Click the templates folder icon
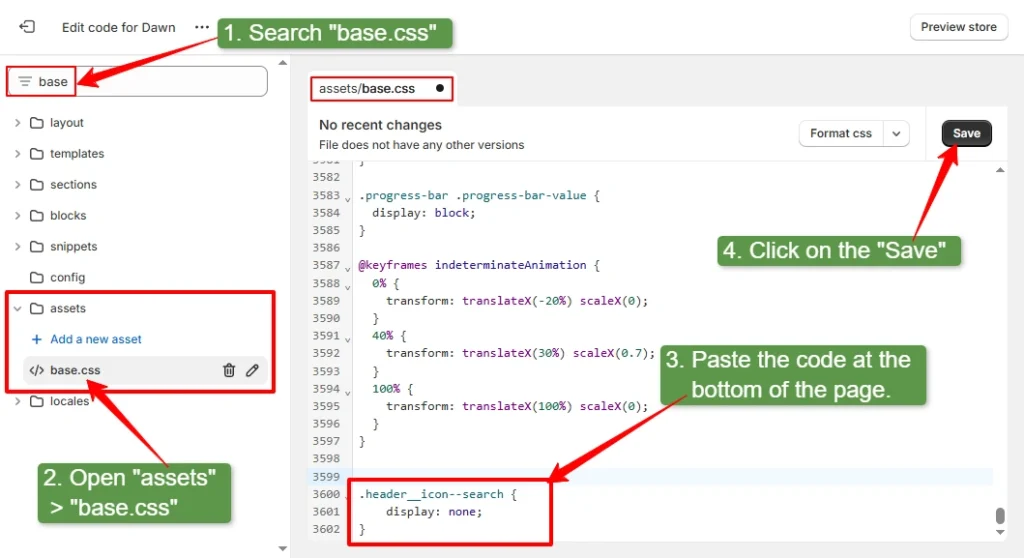The width and height of the screenshot is (1024, 558). point(37,154)
